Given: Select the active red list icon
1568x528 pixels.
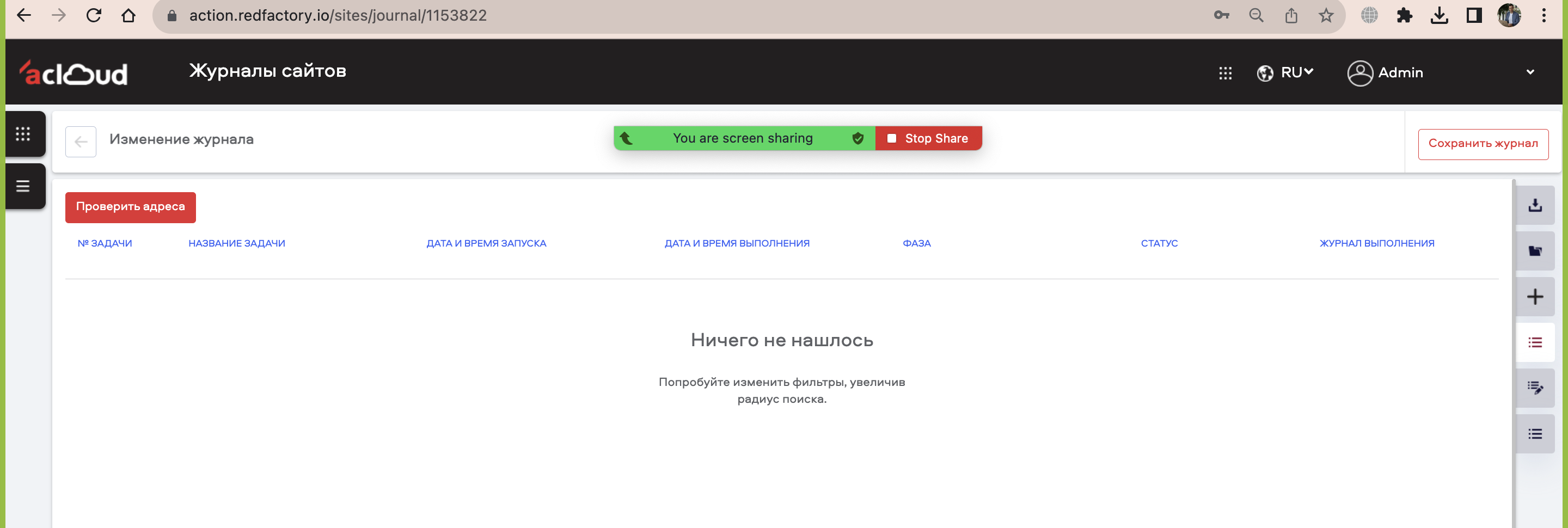Looking at the screenshot, I should (x=1535, y=342).
